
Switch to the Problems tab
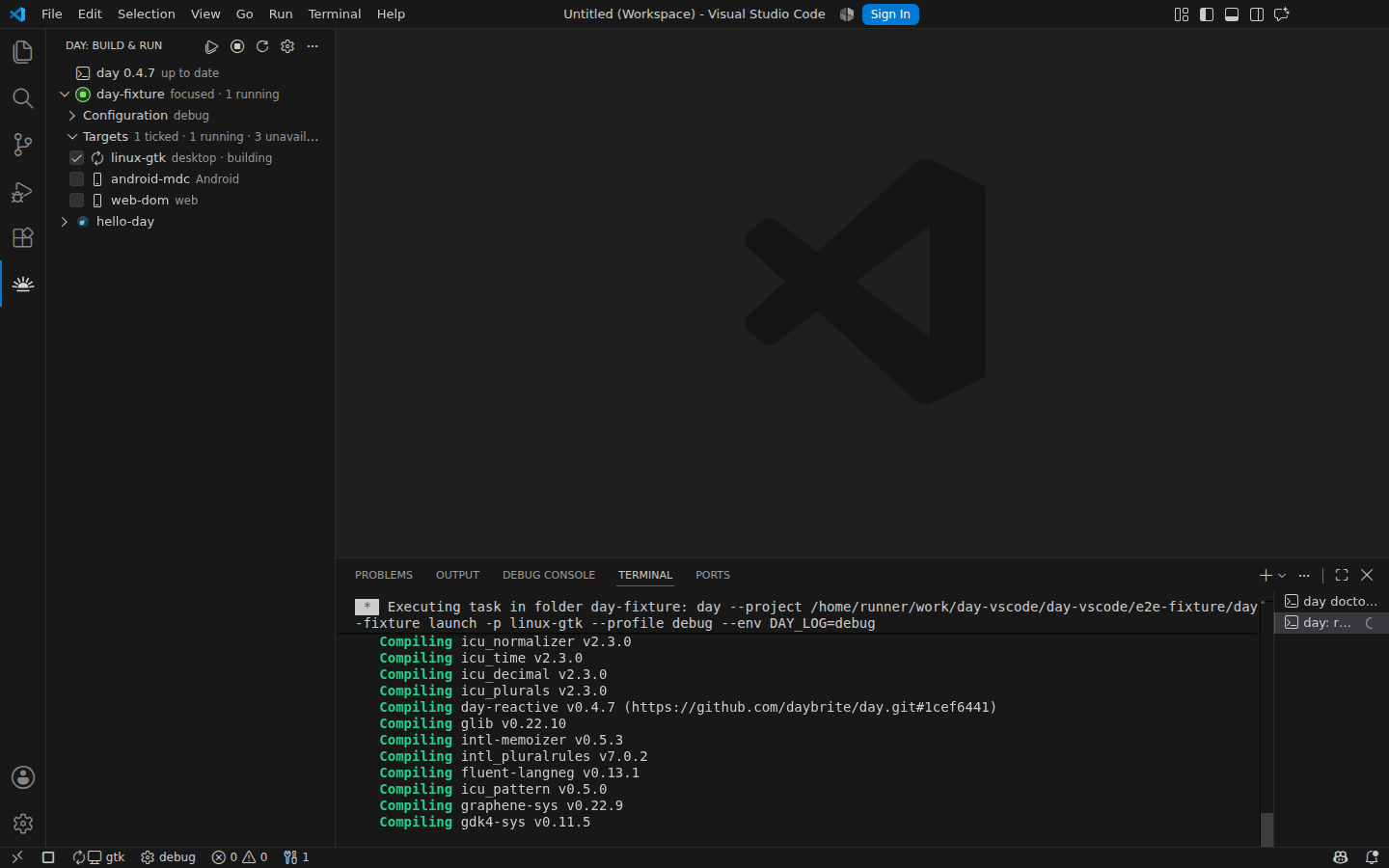384,575
